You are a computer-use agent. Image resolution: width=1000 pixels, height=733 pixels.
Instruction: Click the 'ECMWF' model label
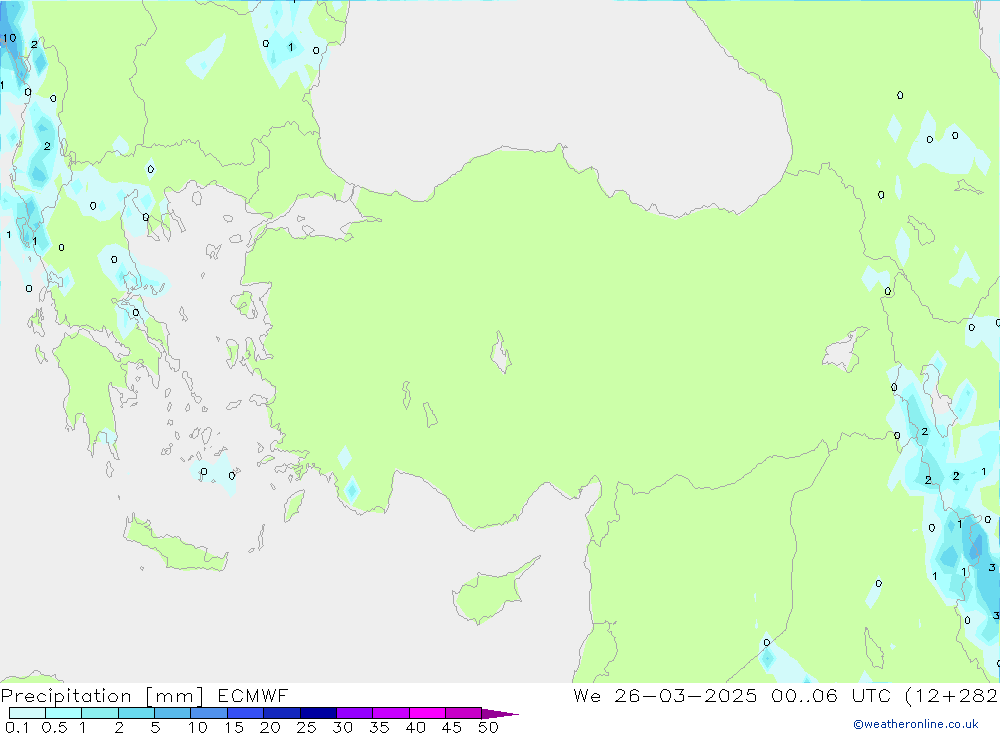coord(253,695)
